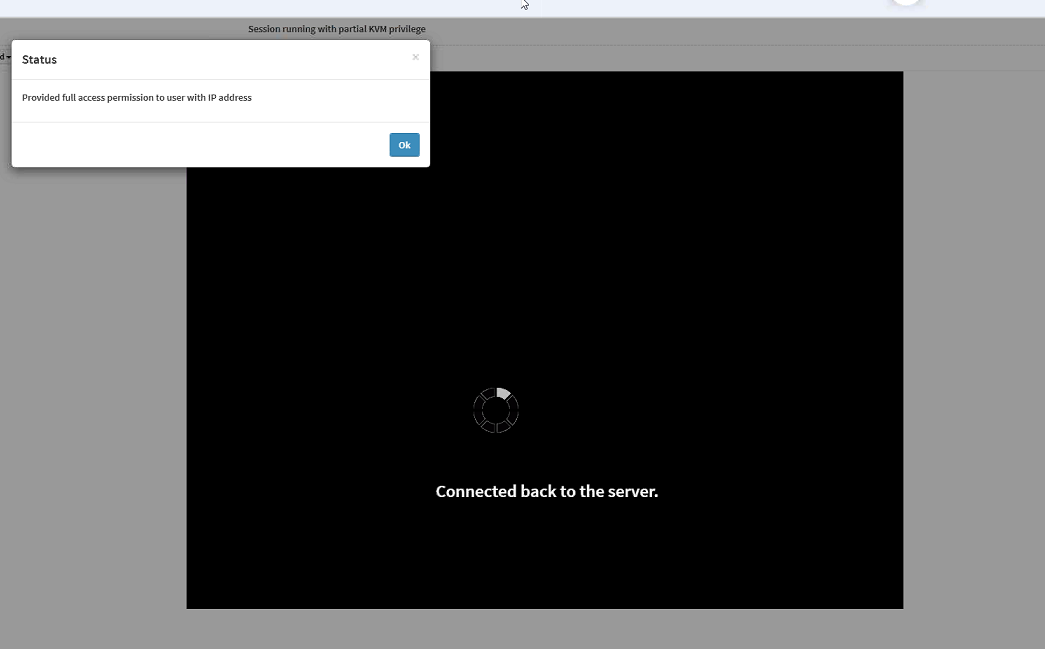Click the loading spinner in console view

point(495,409)
